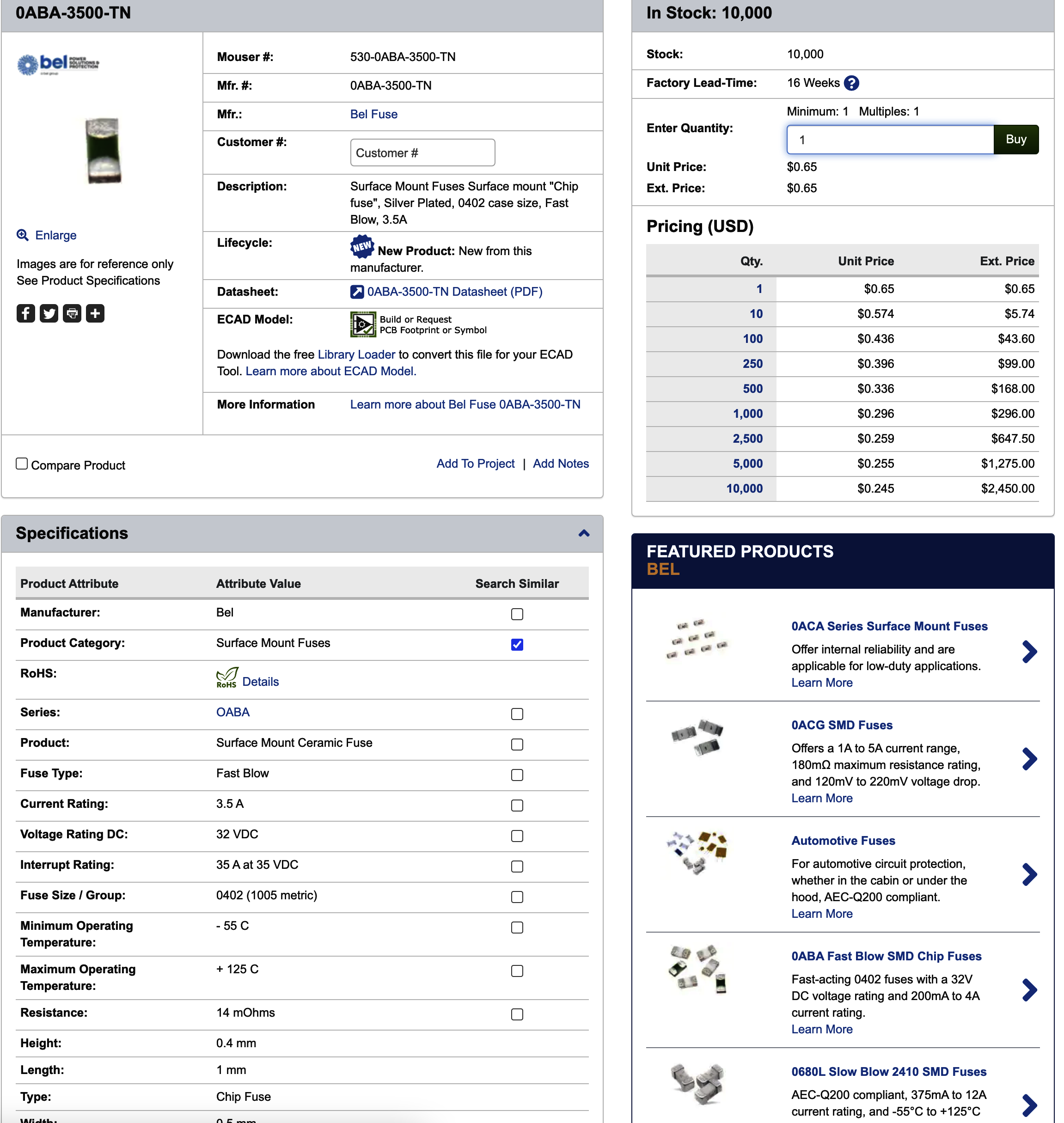The height and width of the screenshot is (1123, 1064).
Task: Click the ECAD Model build icon
Action: (x=363, y=324)
